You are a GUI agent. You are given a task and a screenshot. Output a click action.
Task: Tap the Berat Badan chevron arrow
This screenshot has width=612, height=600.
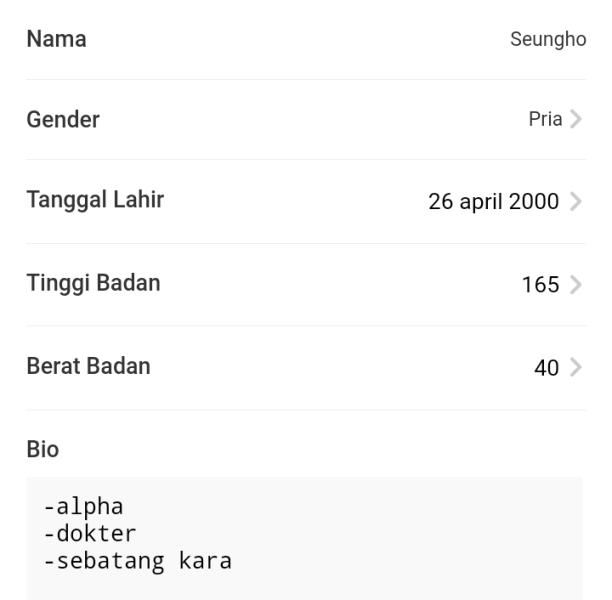(x=576, y=367)
